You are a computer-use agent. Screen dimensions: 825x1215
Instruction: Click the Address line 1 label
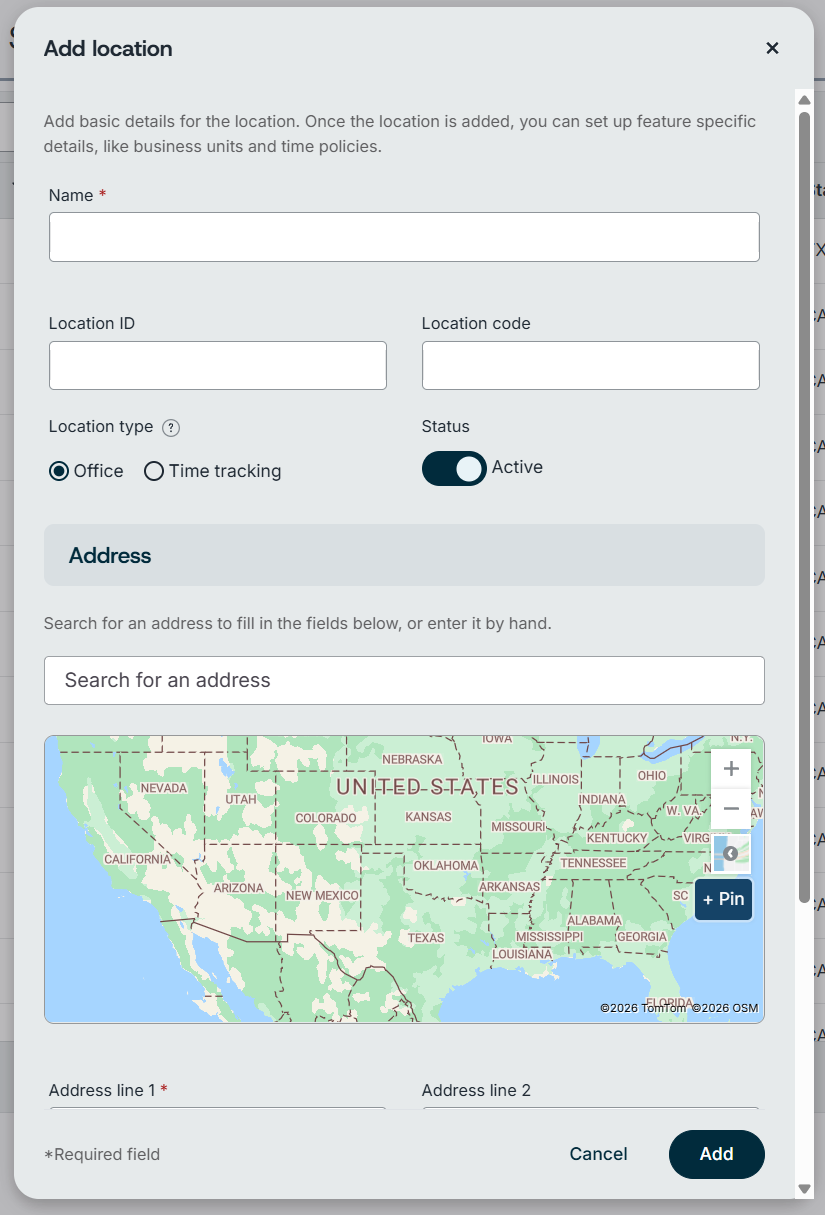pyautogui.click(x=108, y=1090)
